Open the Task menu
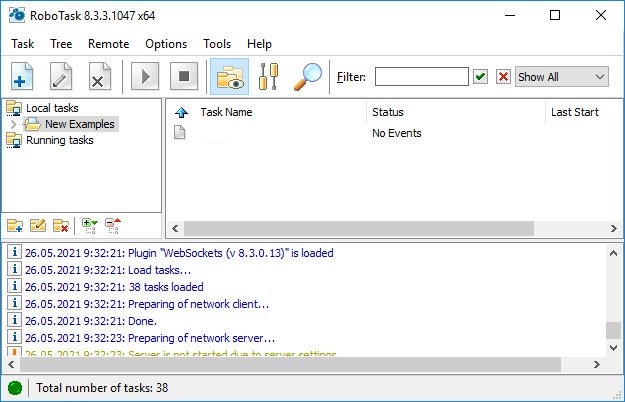 click(x=22, y=44)
